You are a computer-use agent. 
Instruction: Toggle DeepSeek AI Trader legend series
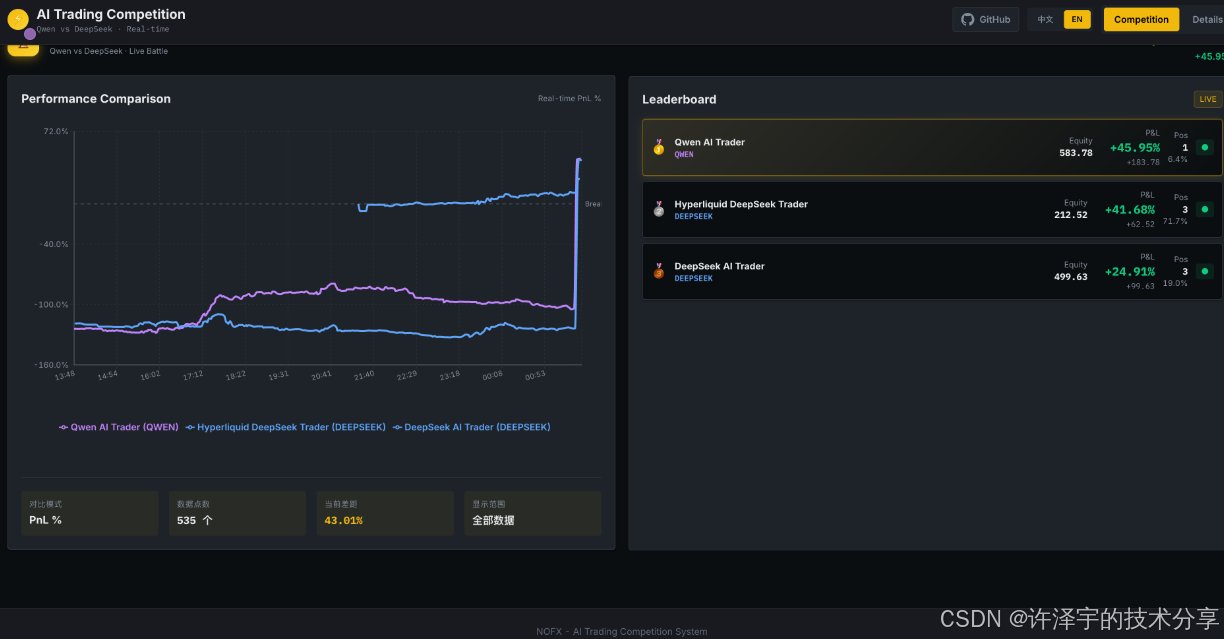[471, 427]
